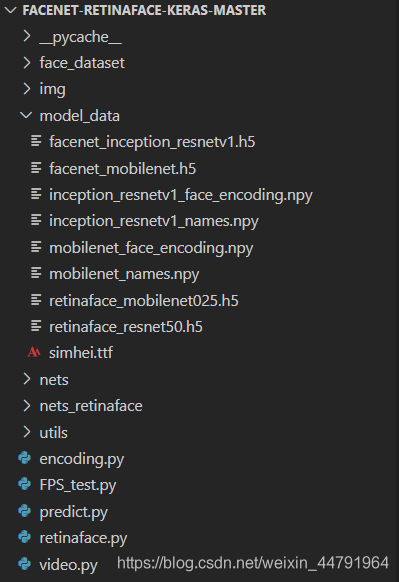Select the model_data folder name
This screenshot has height=582, width=399.
(80, 116)
